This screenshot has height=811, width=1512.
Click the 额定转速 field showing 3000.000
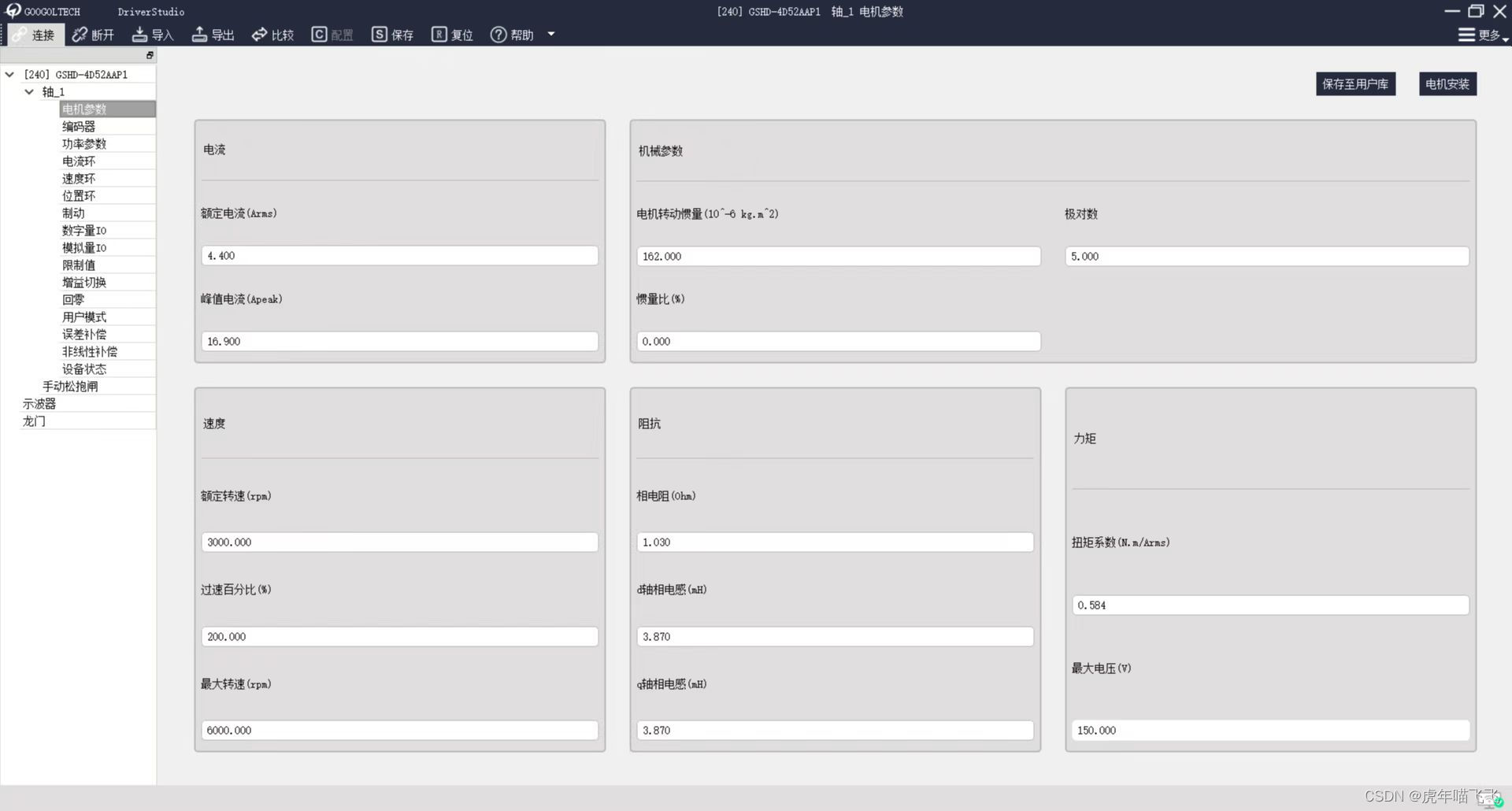[400, 543]
